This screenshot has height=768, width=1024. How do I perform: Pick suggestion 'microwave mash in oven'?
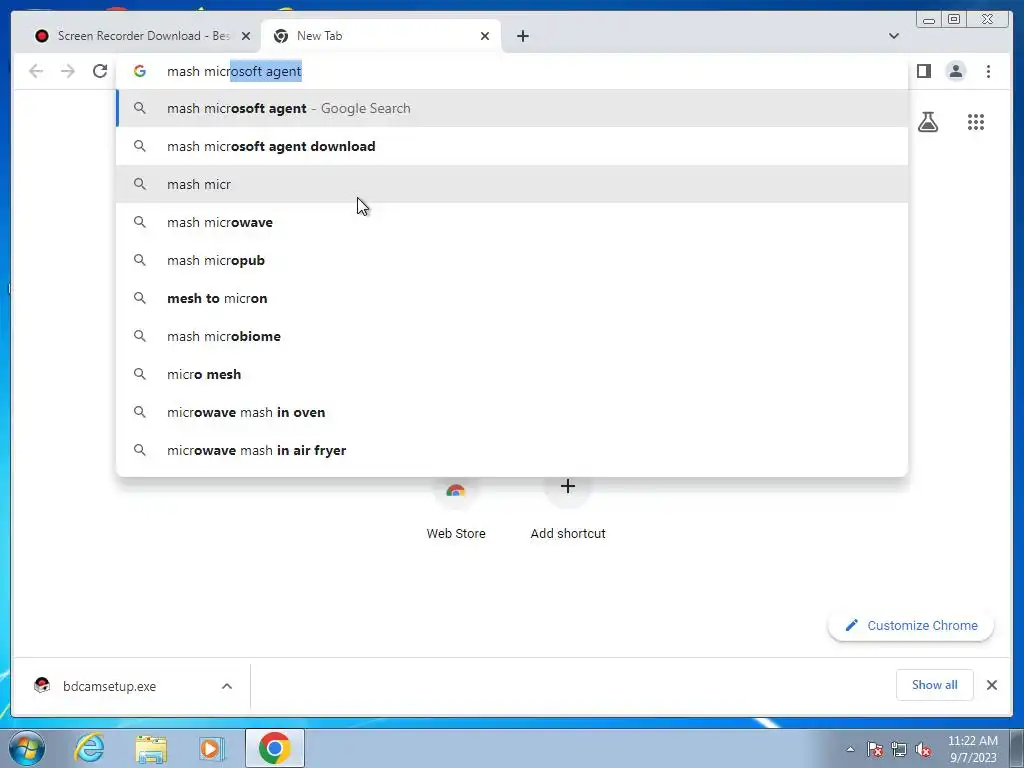point(512,411)
